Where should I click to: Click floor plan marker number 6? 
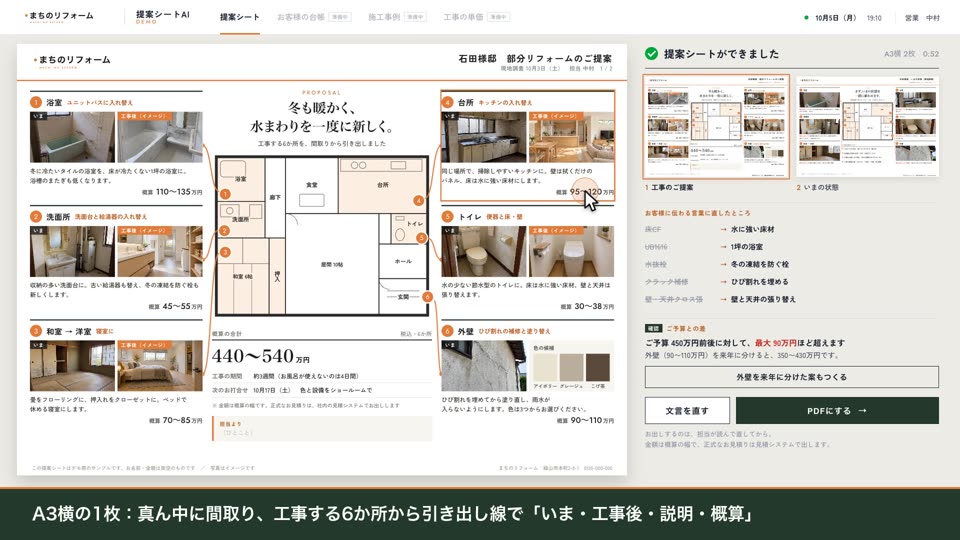(x=427, y=297)
